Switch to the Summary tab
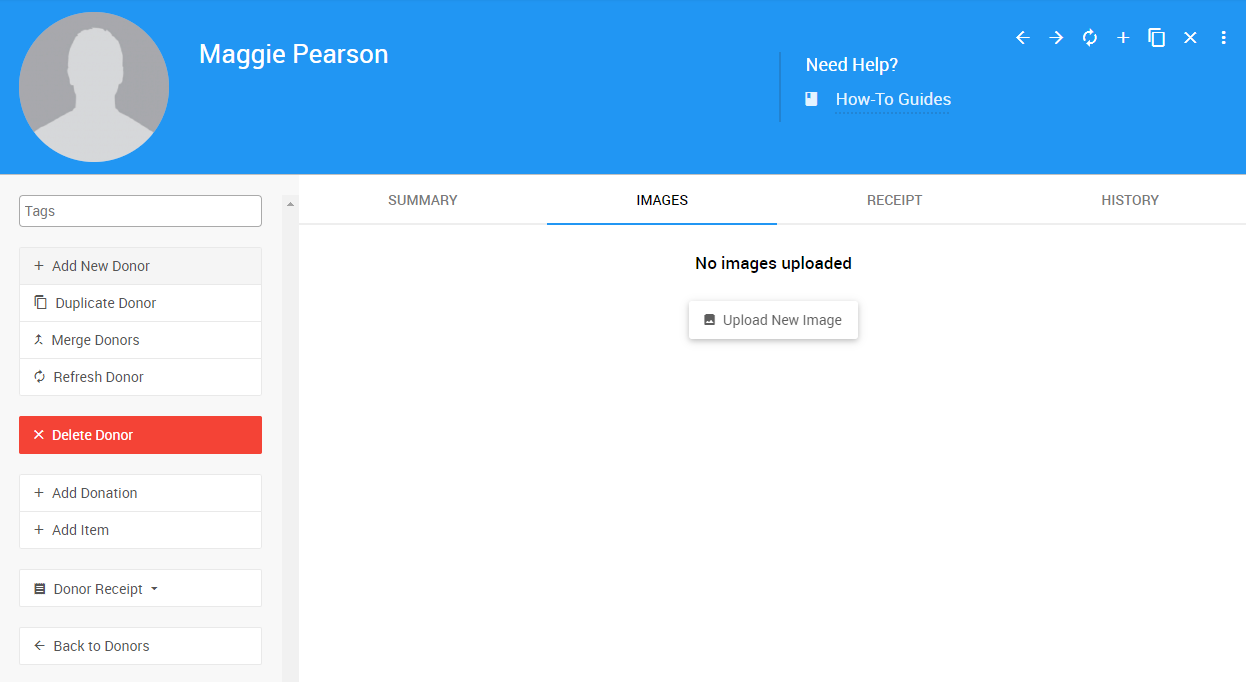The width and height of the screenshot is (1246, 682). (422, 200)
